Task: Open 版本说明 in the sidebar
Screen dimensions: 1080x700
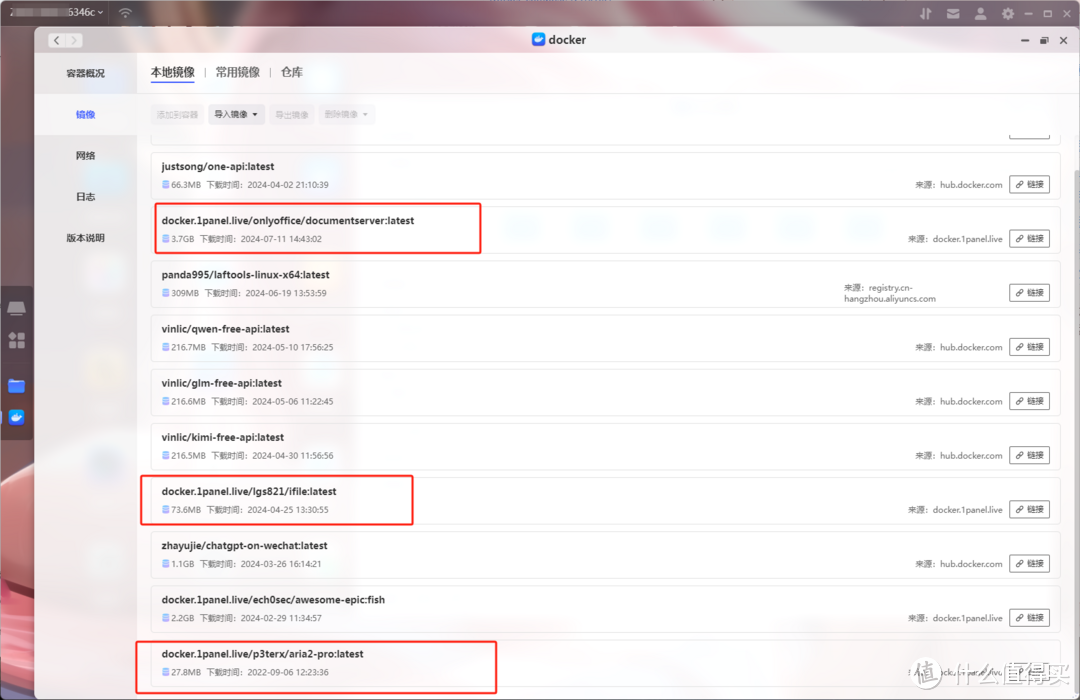Action: pyautogui.click(x=85, y=238)
